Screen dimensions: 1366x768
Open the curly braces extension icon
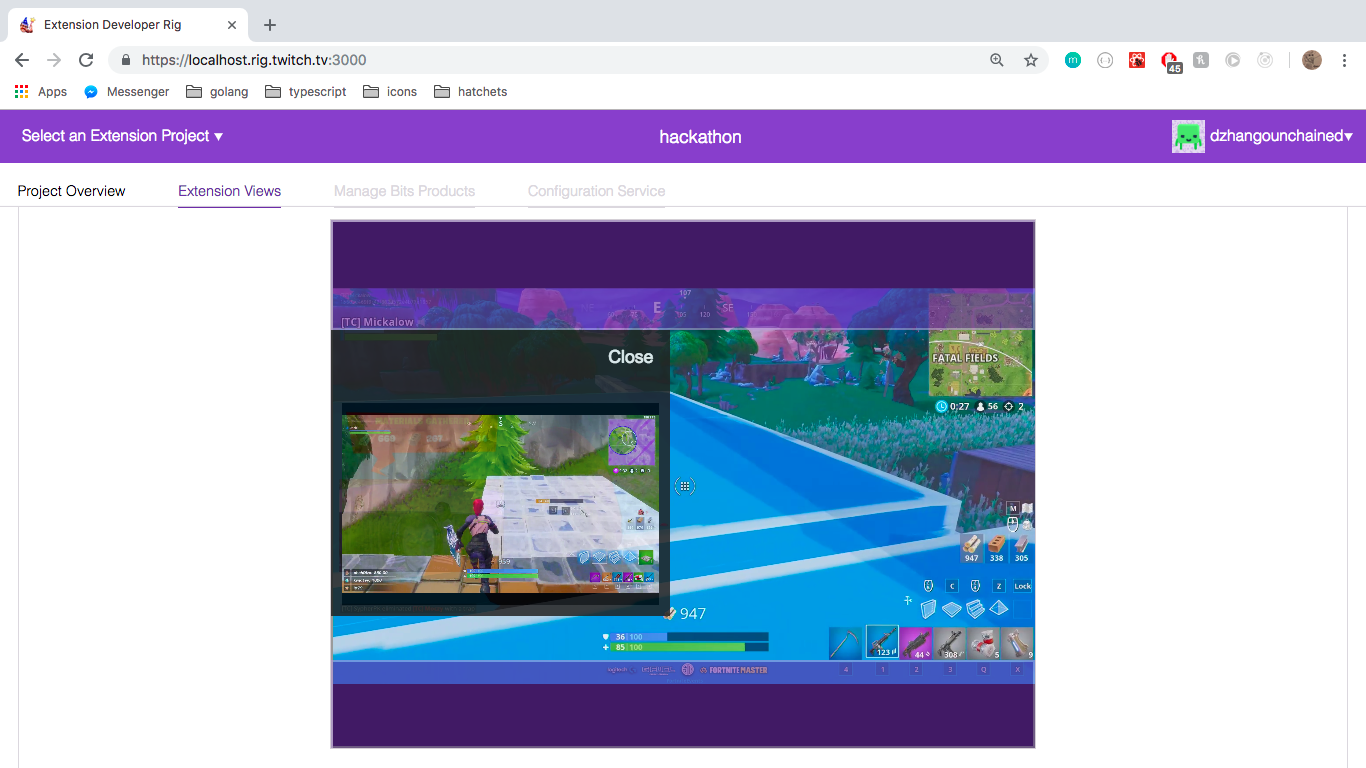click(1105, 60)
